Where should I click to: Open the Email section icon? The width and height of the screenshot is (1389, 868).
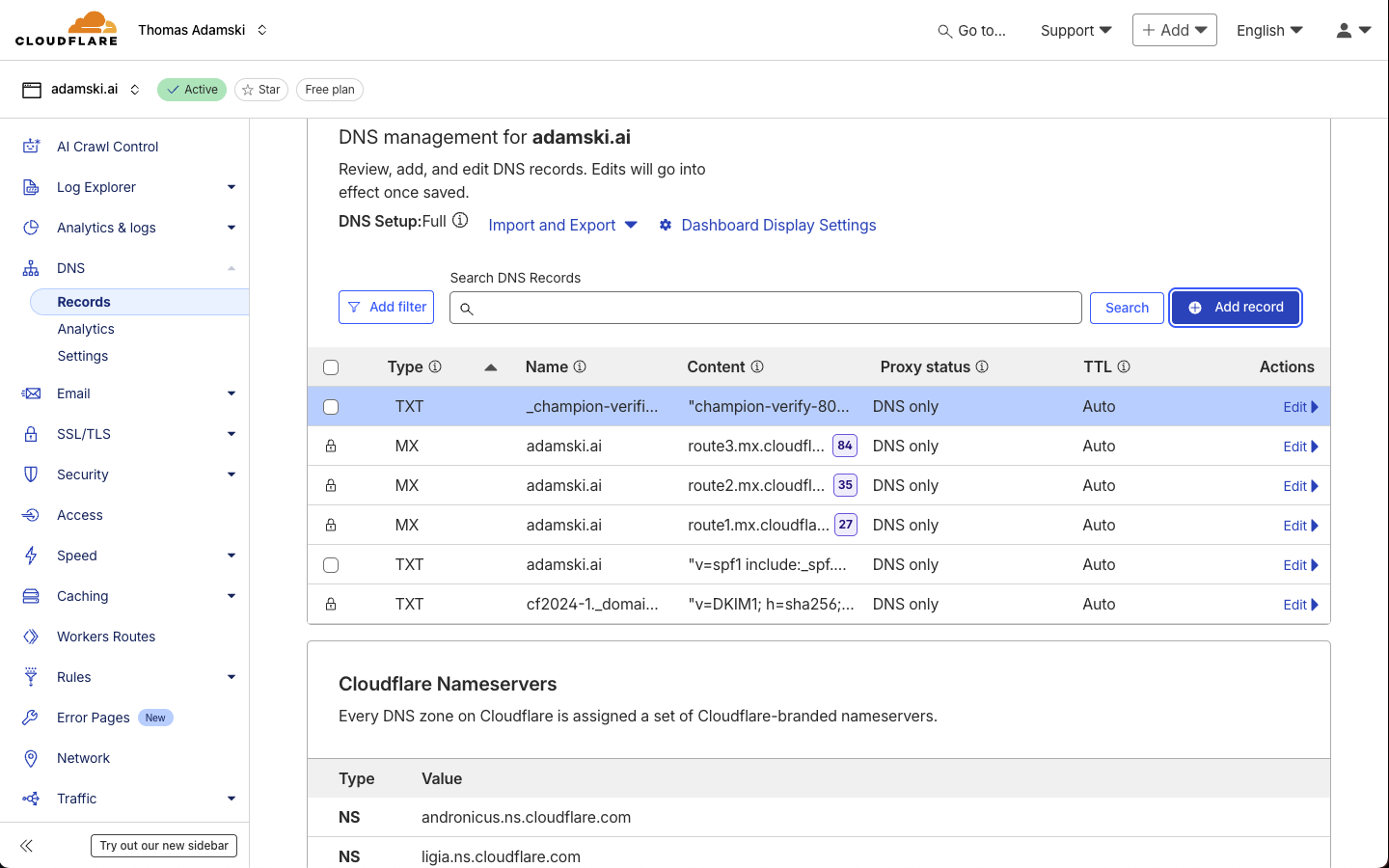[30, 393]
